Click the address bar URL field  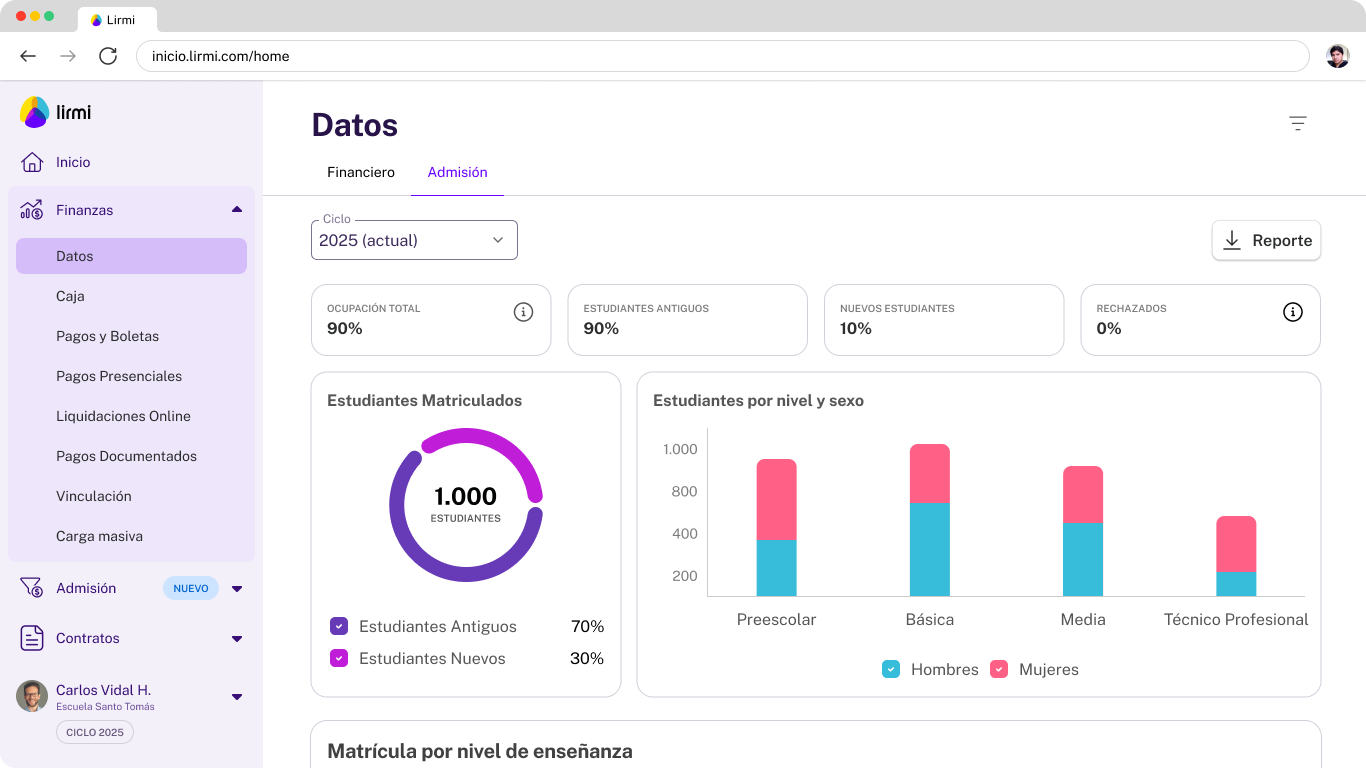(722, 56)
